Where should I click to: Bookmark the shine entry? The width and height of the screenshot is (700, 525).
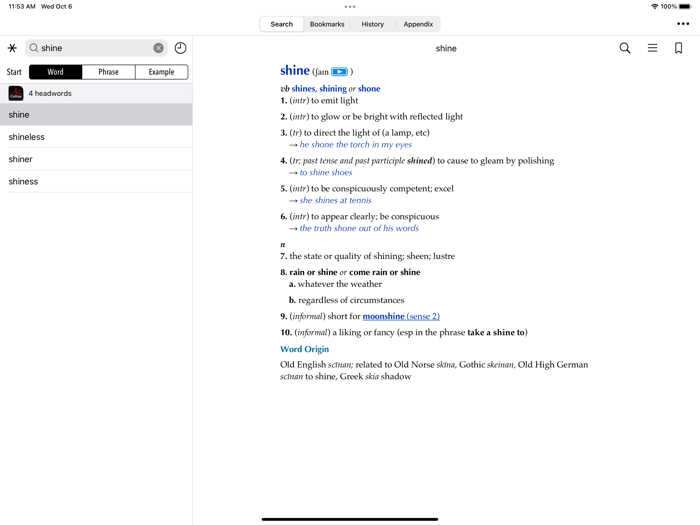click(679, 48)
